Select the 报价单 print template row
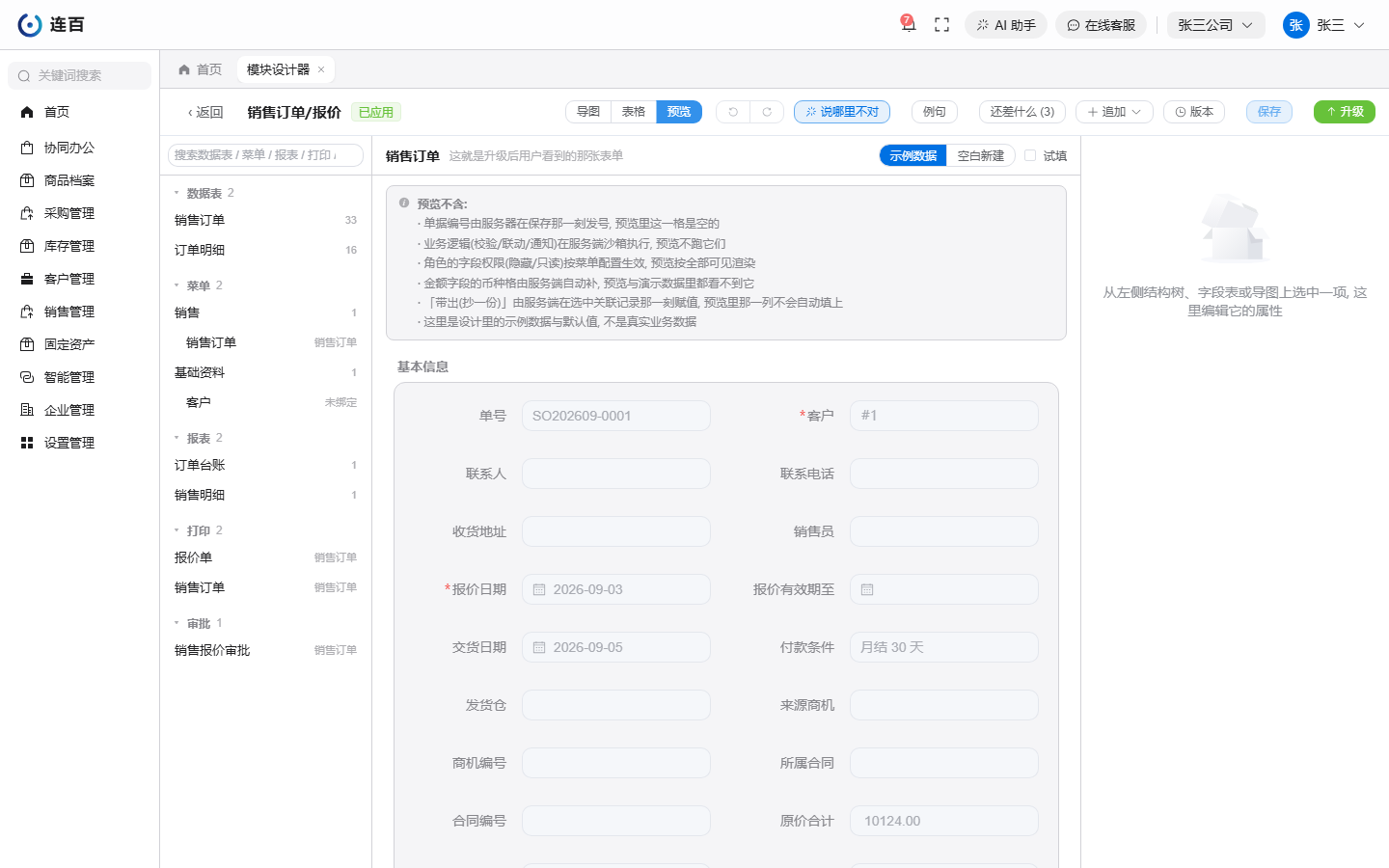Screen dimensions: 1389x868 (x=265, y=557)
